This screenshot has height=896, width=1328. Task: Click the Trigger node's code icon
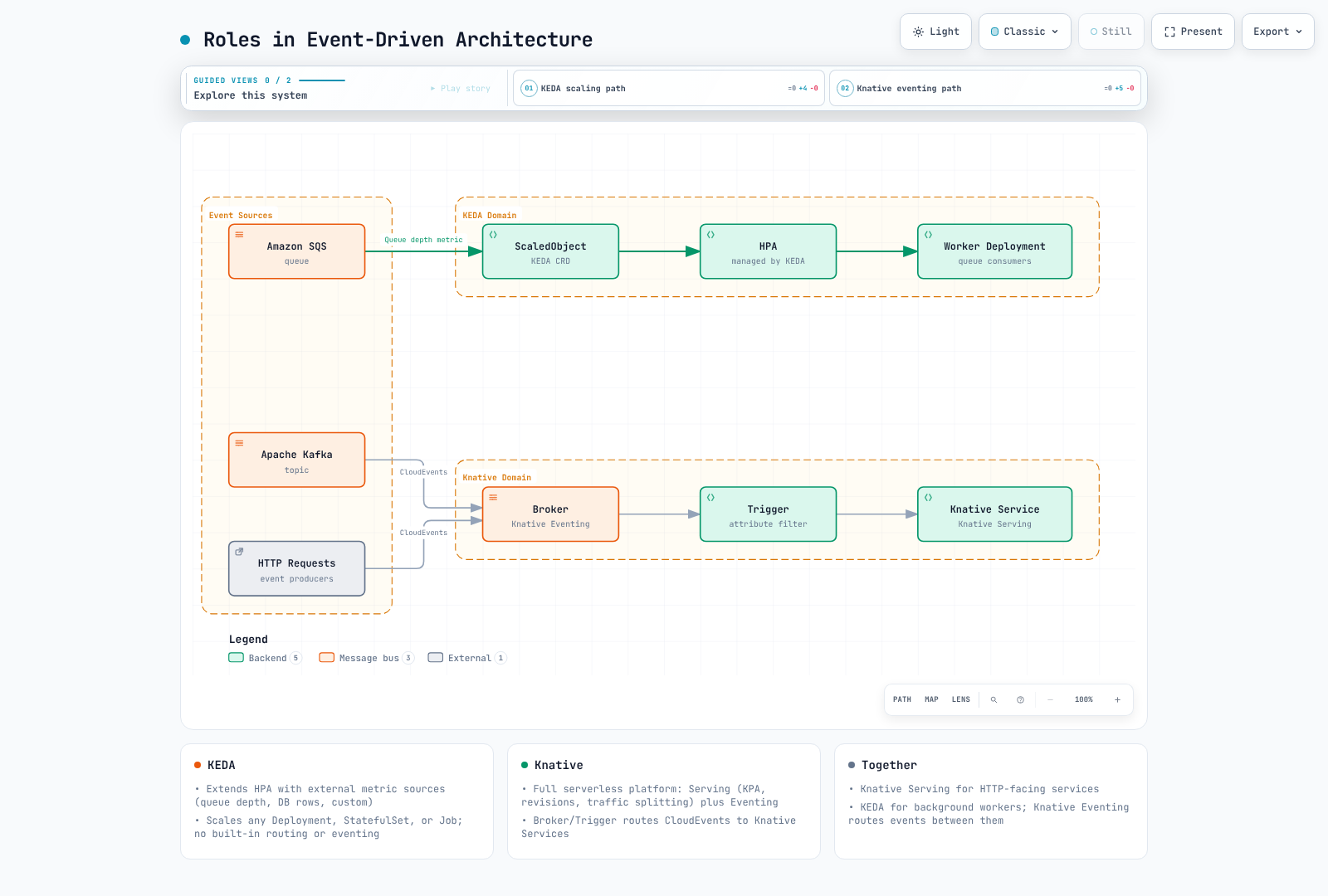point(710,498)
